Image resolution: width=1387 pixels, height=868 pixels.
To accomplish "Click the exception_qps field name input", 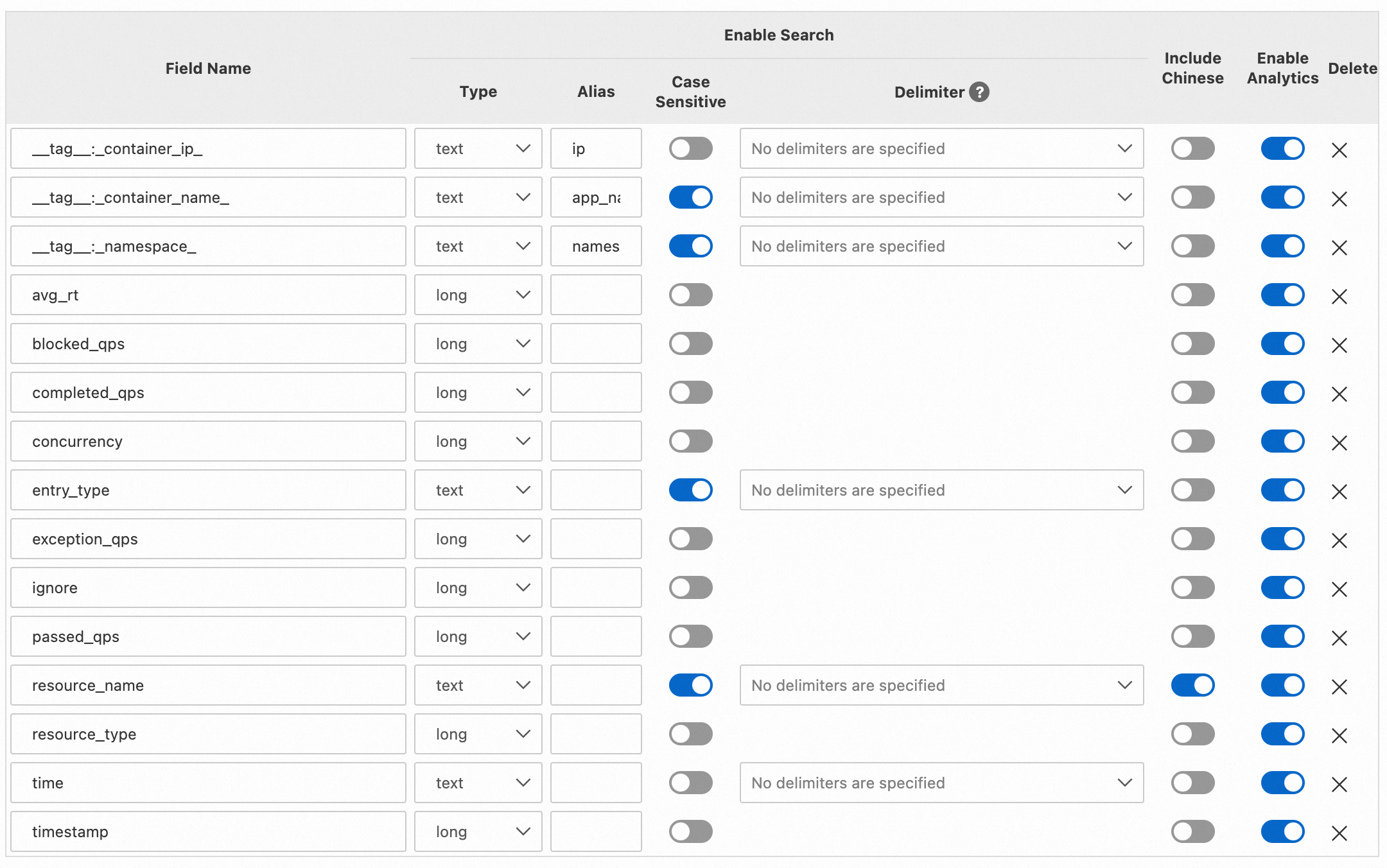I will (x=208, y=539).
